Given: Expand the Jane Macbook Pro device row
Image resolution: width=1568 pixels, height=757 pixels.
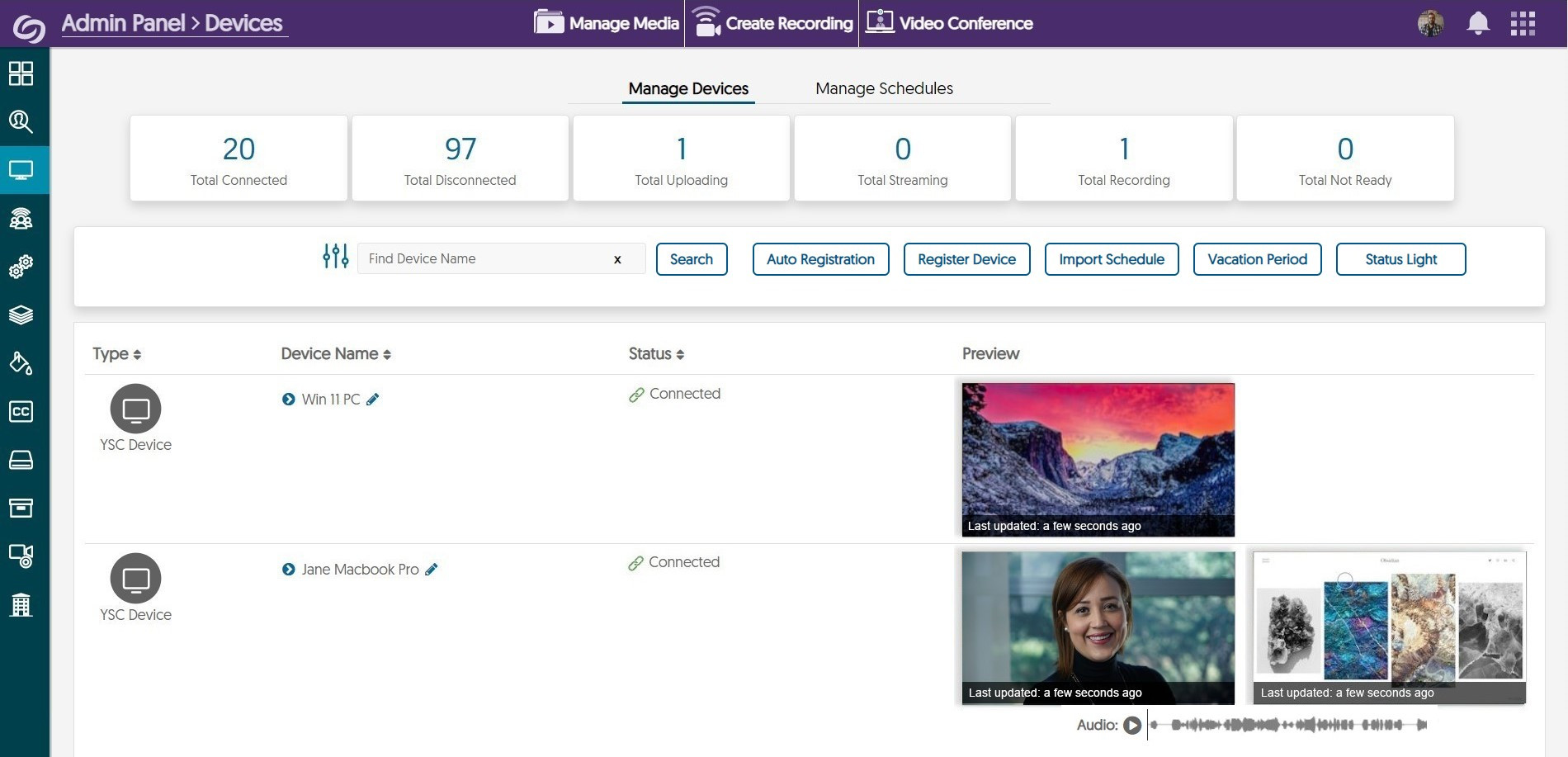Looking at the screenshot, I should (x=288, y=570).
